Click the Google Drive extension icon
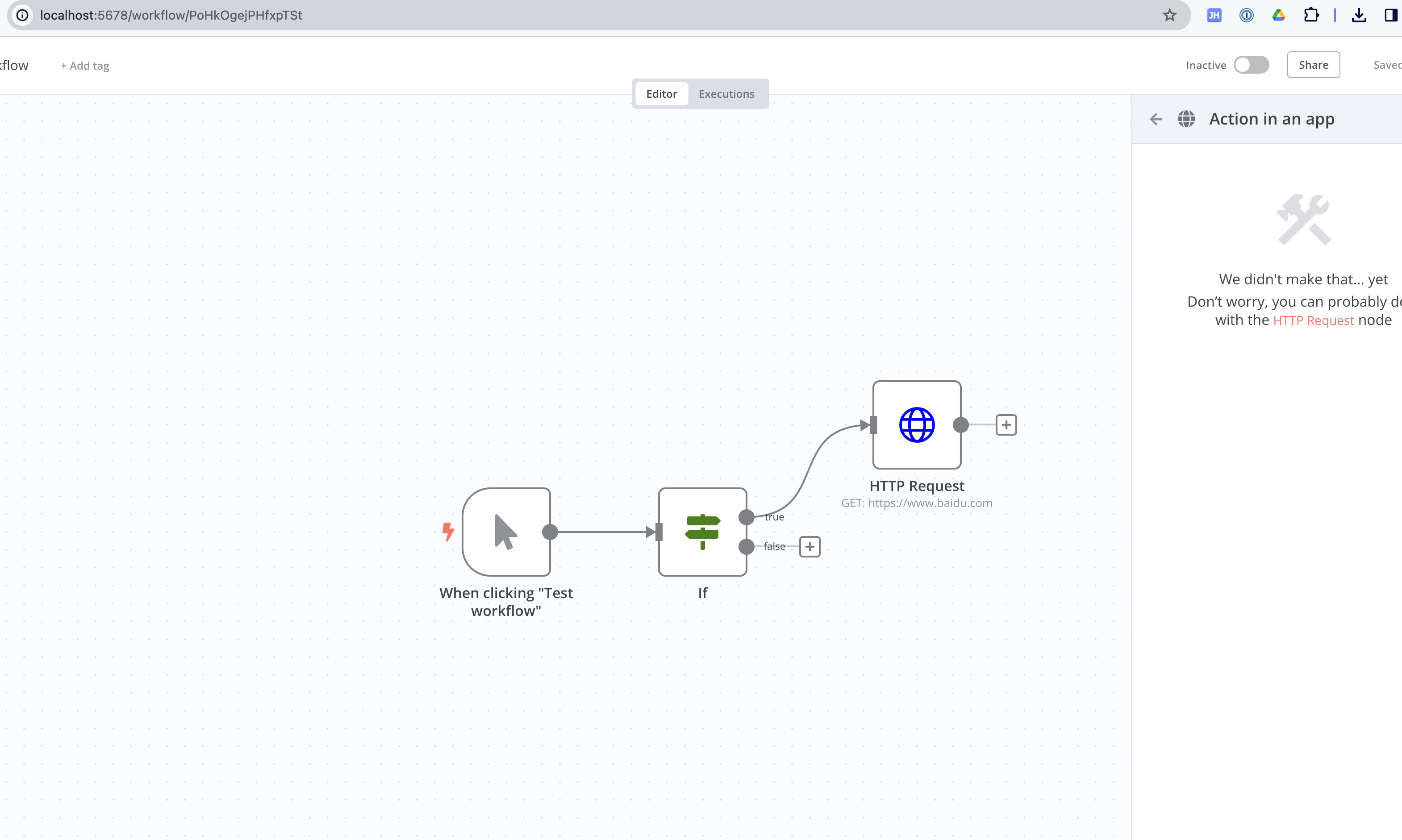 (x=1279, y=15)
